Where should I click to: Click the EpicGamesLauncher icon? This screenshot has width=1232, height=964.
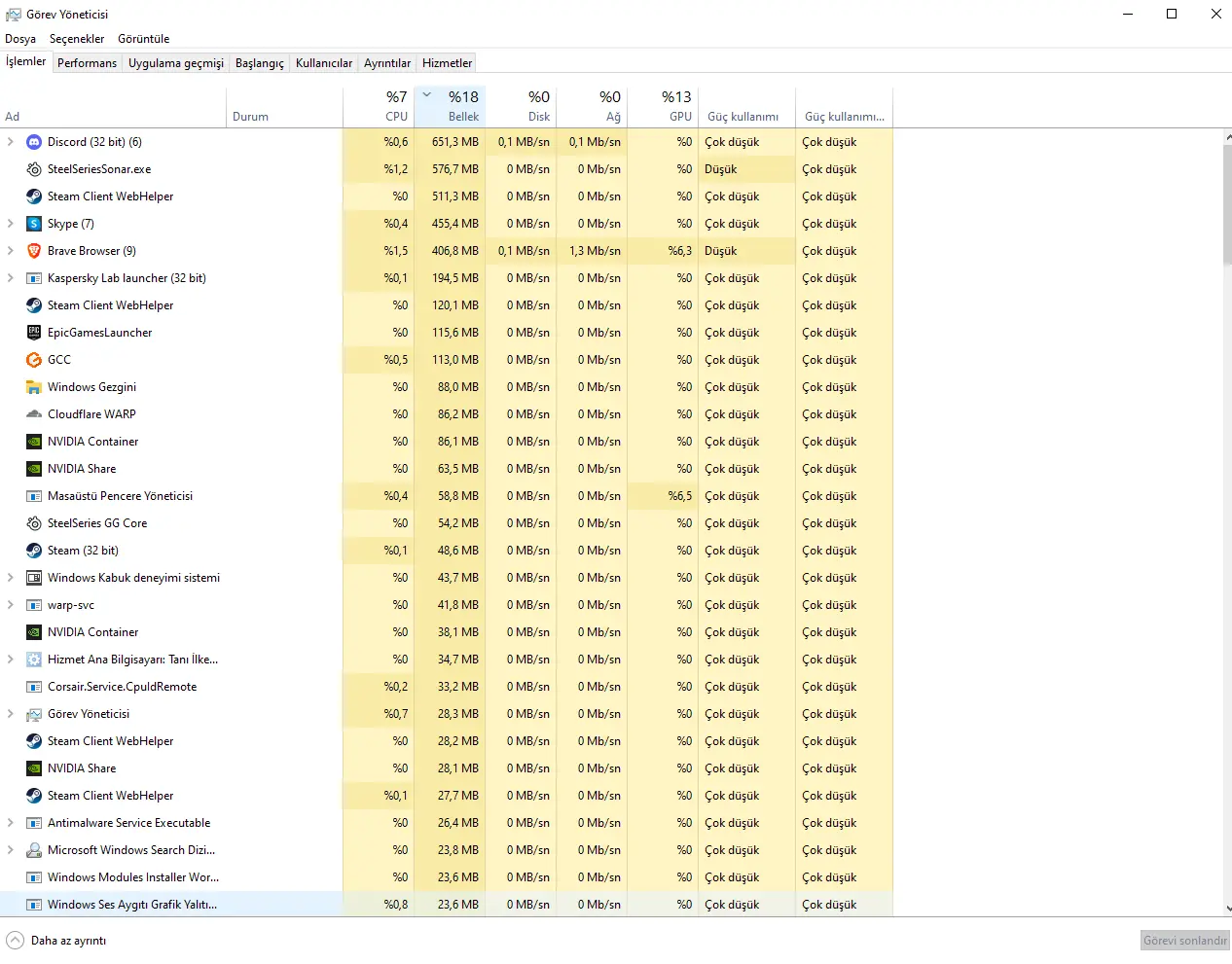tap(34, 333)
